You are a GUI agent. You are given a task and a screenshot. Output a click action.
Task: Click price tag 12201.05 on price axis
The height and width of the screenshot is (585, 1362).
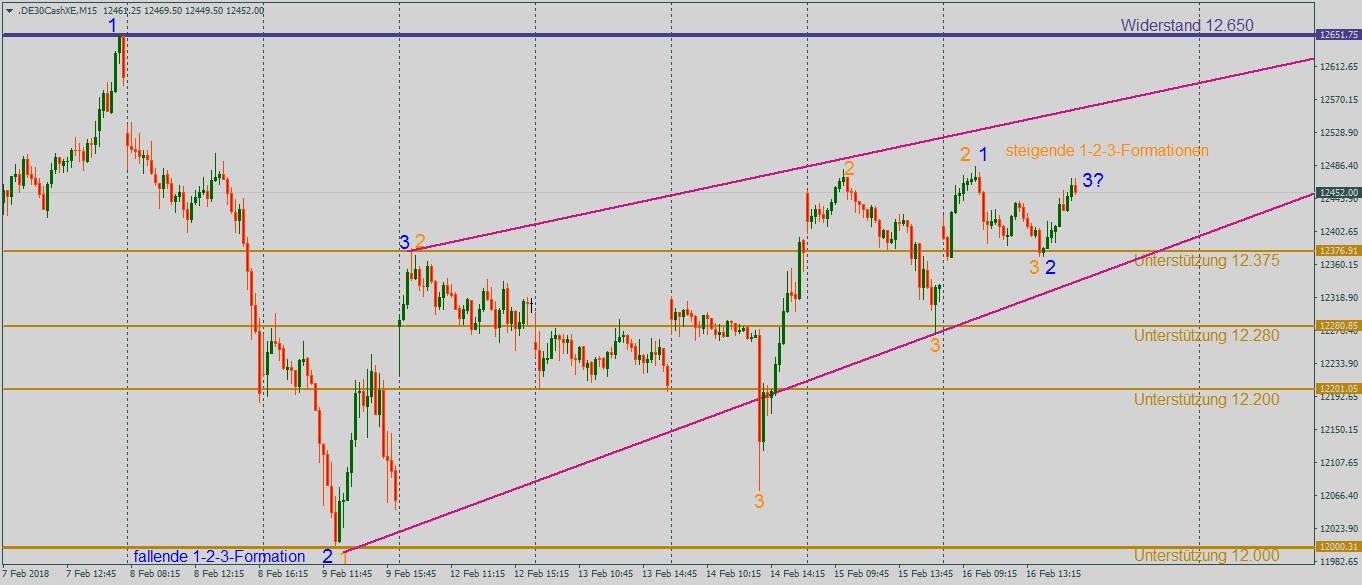coord(1339,388)
